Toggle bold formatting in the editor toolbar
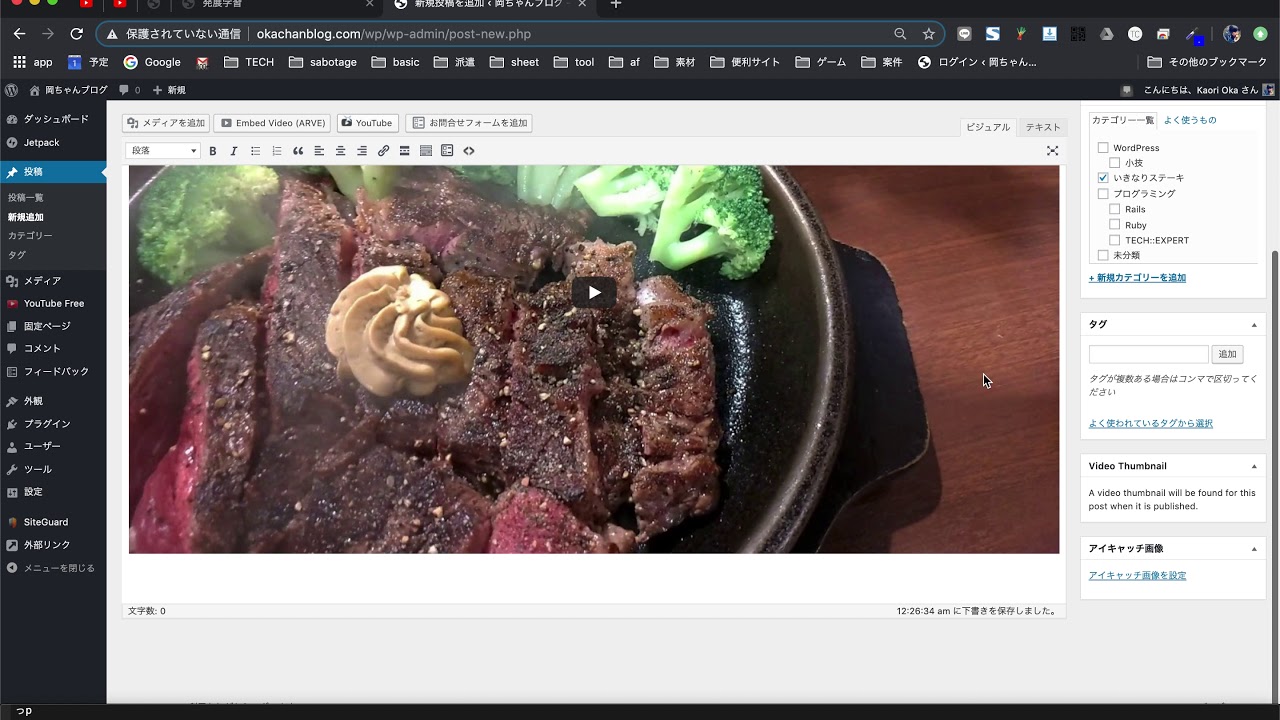Viewport: 1280px width, 720px height. click(x=212, y=151)
